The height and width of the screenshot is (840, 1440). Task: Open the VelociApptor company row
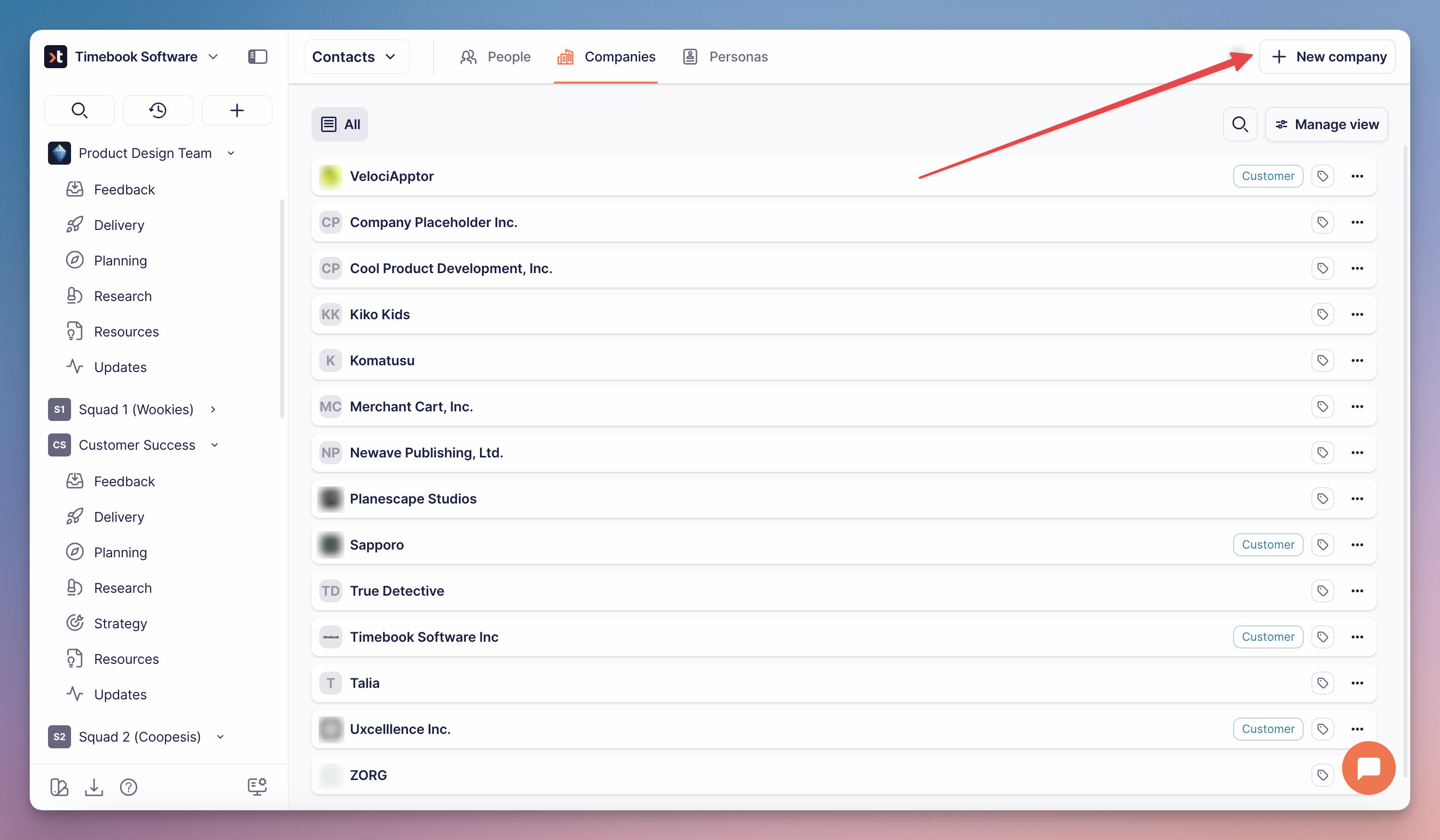tap(392, 176)
